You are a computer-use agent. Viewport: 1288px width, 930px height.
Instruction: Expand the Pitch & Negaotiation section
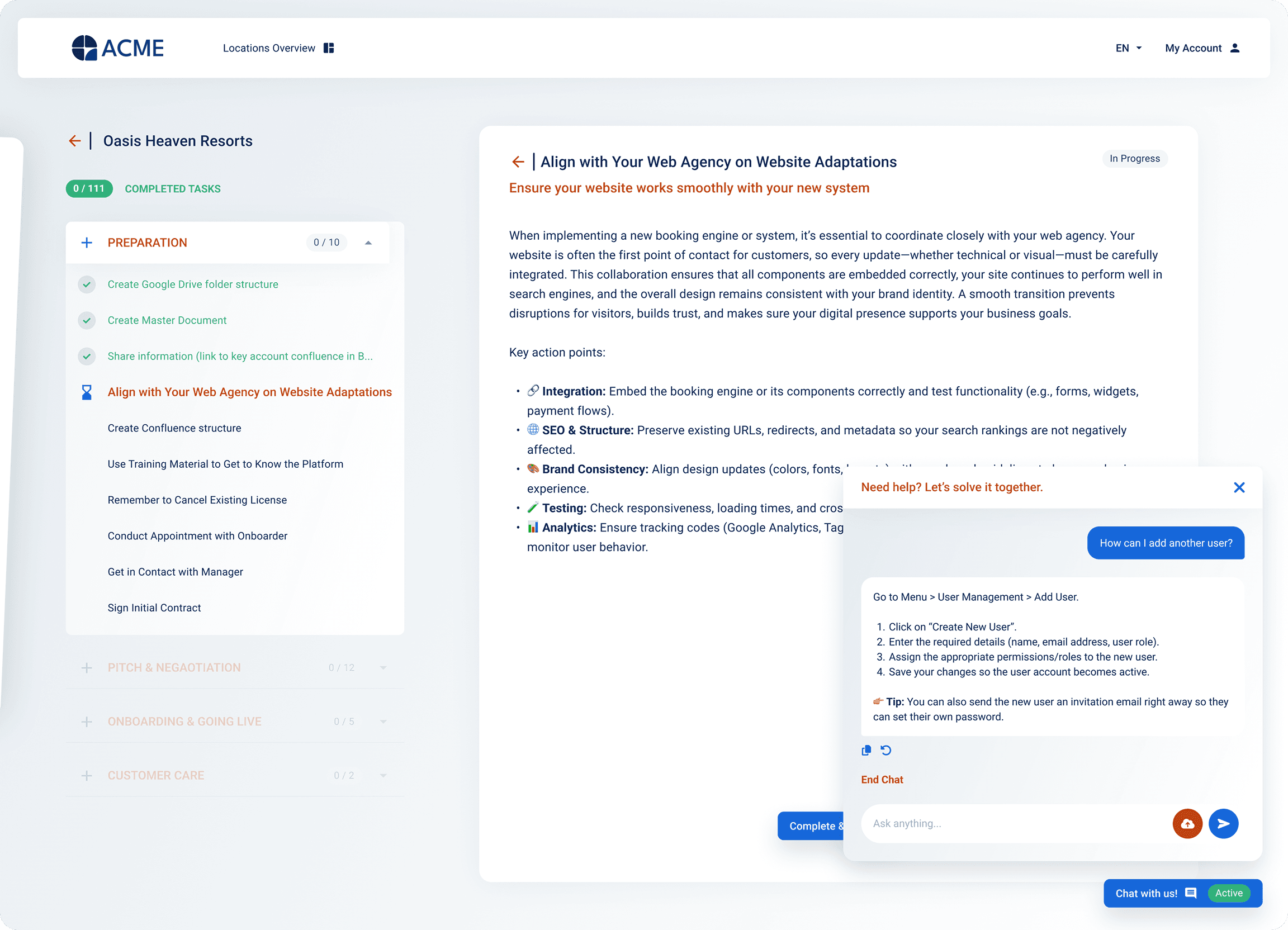pyautogui.click(x=383, y=668)
